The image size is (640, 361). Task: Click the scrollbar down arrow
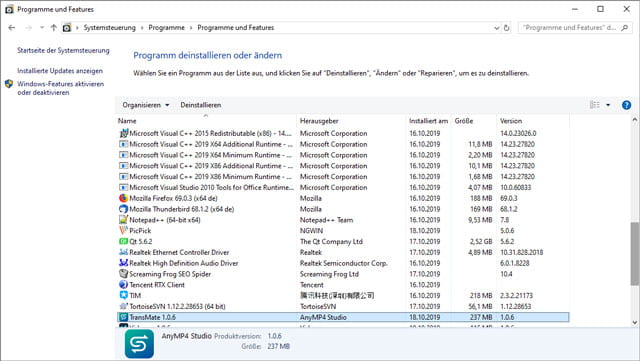[635, 323]
